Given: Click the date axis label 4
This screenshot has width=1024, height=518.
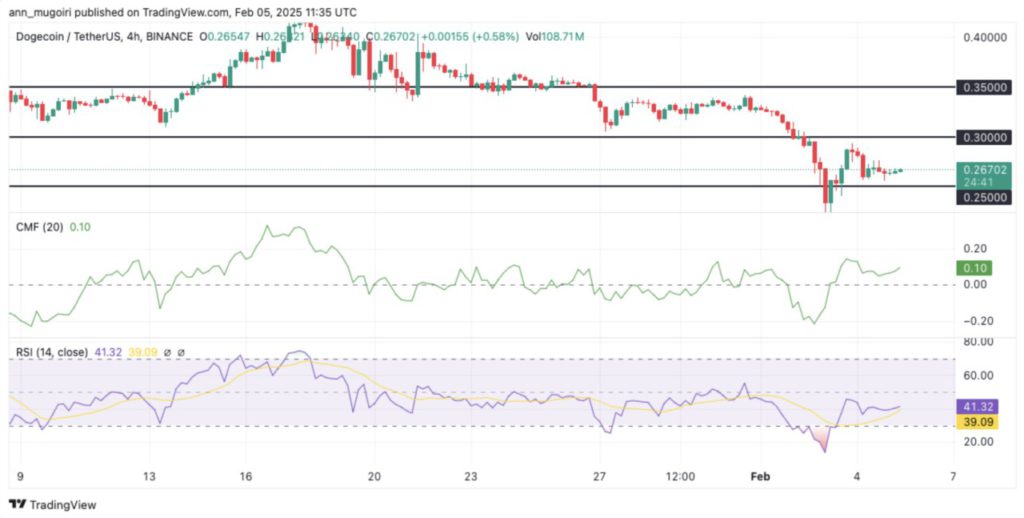Looking at the screenshot, I should coord(856,477).
